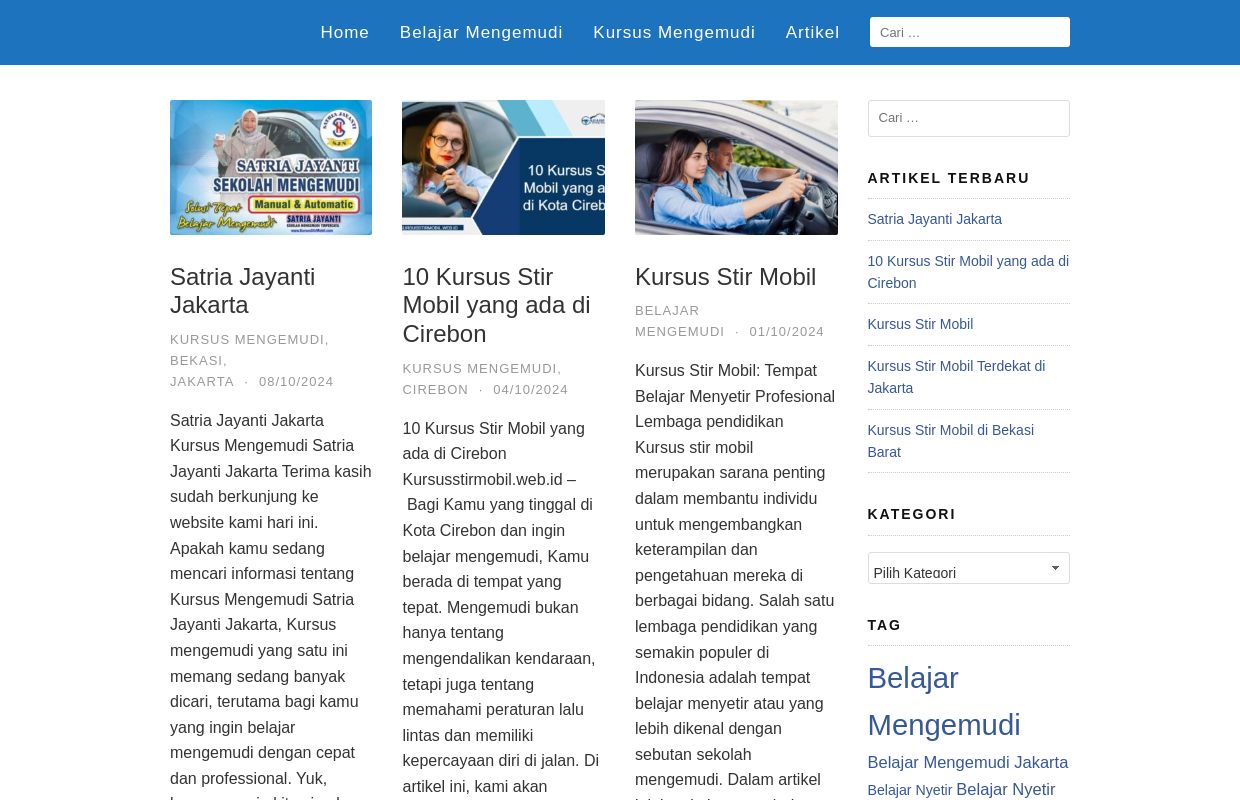1240x800 pixels.
Task: Open the Kursus Stir Mobil post title
Action: 725,277
